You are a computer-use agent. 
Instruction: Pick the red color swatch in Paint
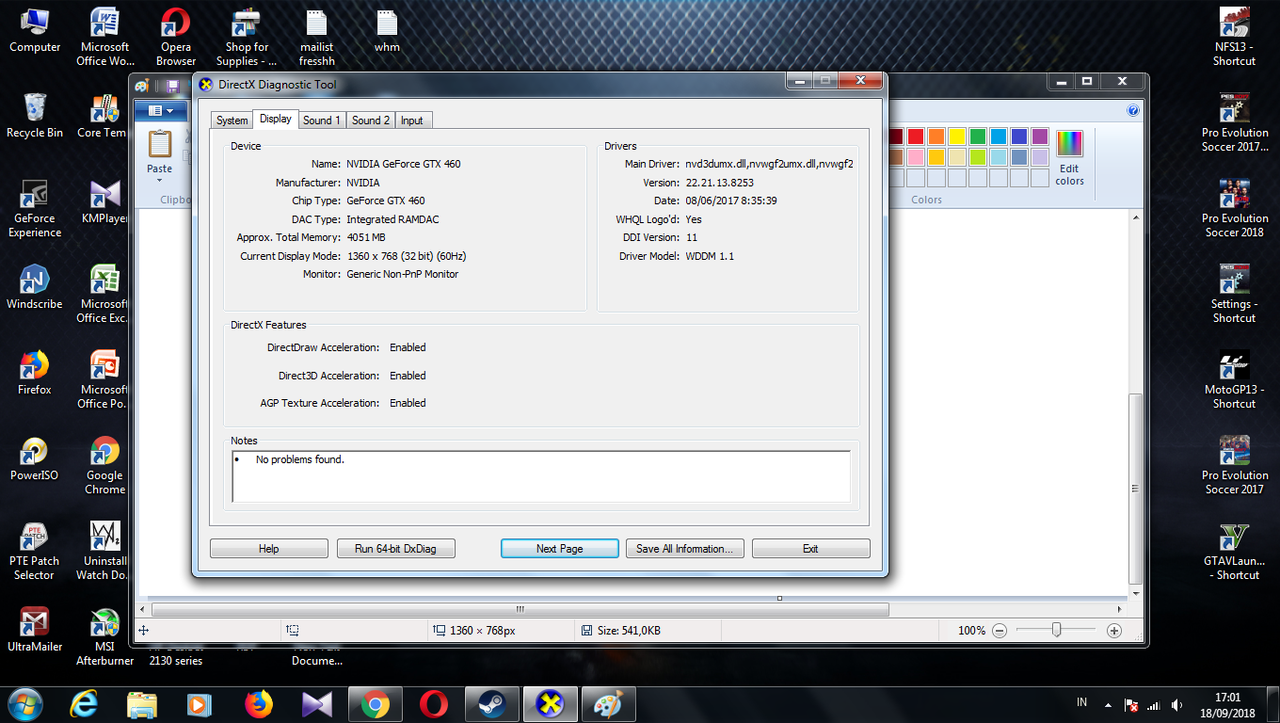915,136
